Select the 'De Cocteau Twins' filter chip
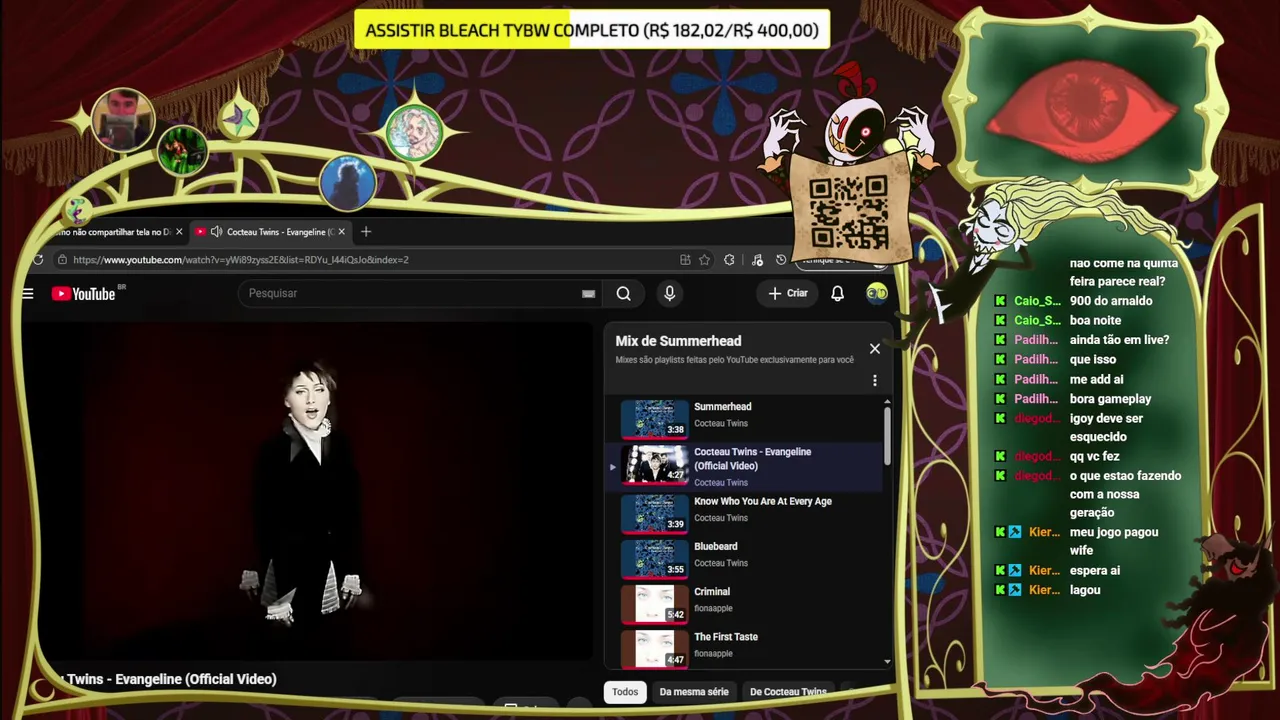The image size is (1280, 720). [788, 692]
